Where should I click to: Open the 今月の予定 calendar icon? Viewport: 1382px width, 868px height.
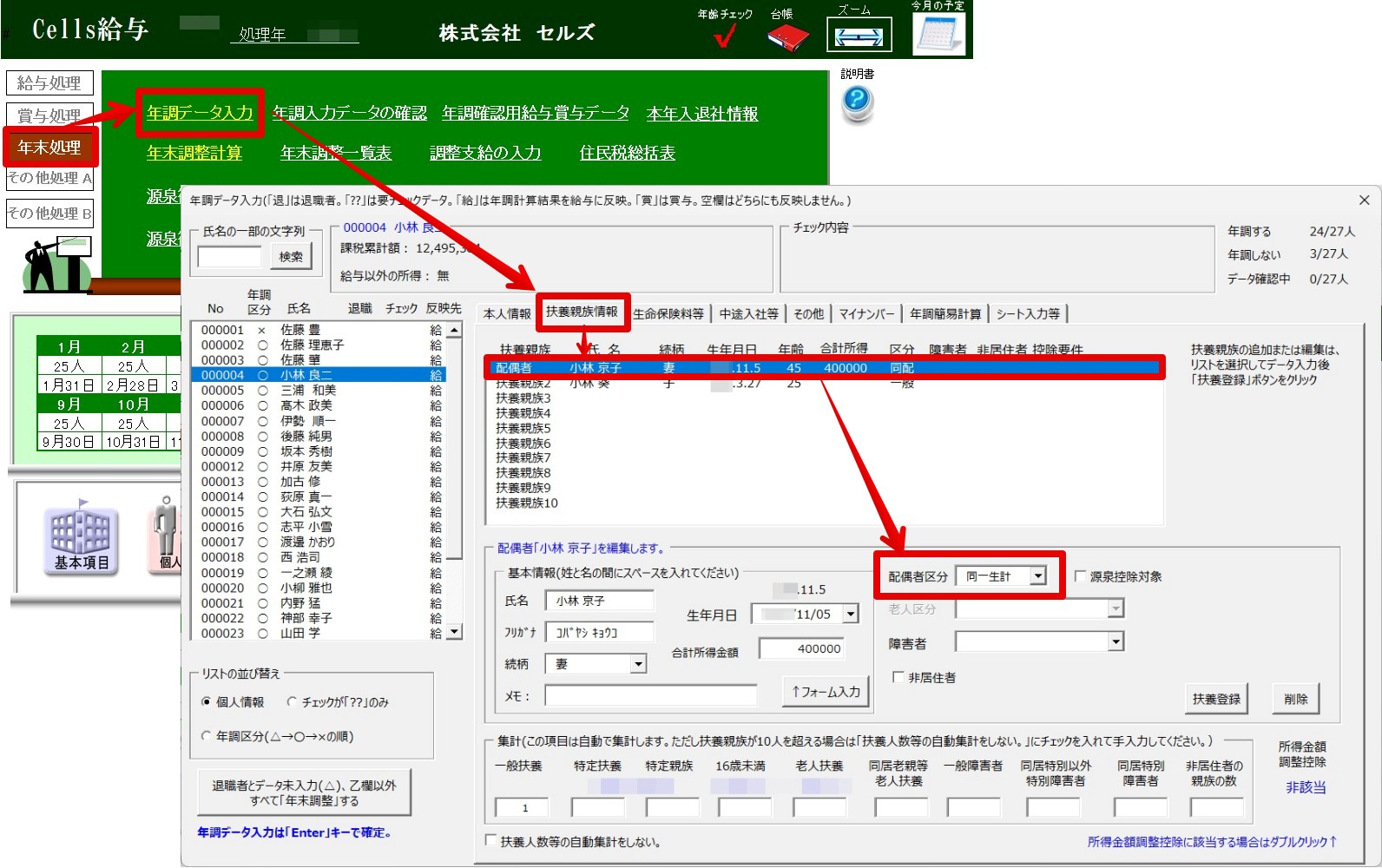[x=938, y=35]
